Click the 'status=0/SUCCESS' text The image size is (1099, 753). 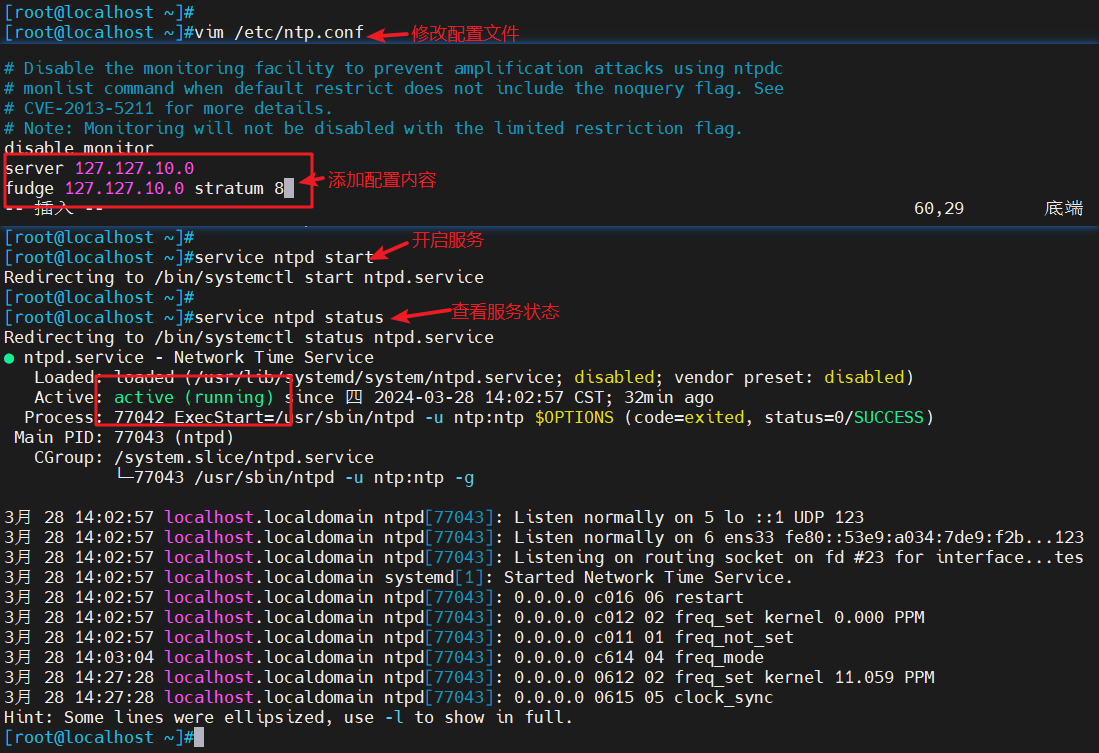pos(844,417)
